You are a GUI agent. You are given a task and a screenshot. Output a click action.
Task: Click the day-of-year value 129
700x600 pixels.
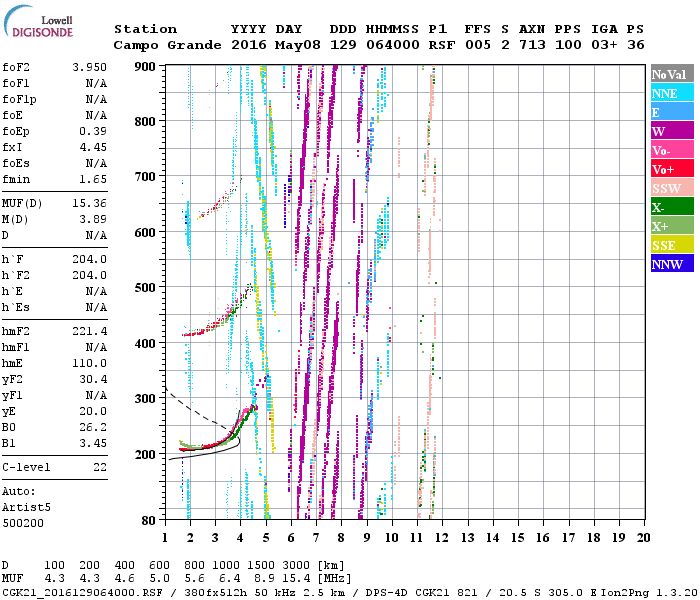343,45
